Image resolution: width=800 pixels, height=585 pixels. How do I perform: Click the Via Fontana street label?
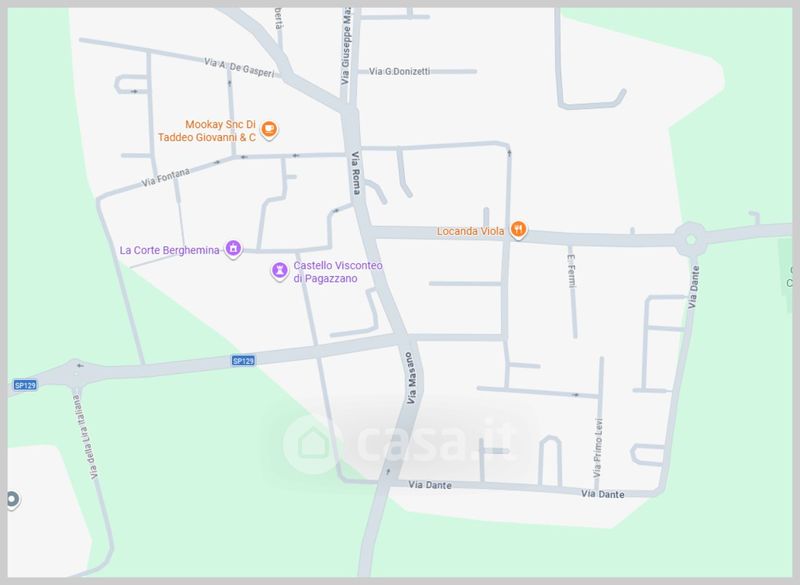[166, 177]
